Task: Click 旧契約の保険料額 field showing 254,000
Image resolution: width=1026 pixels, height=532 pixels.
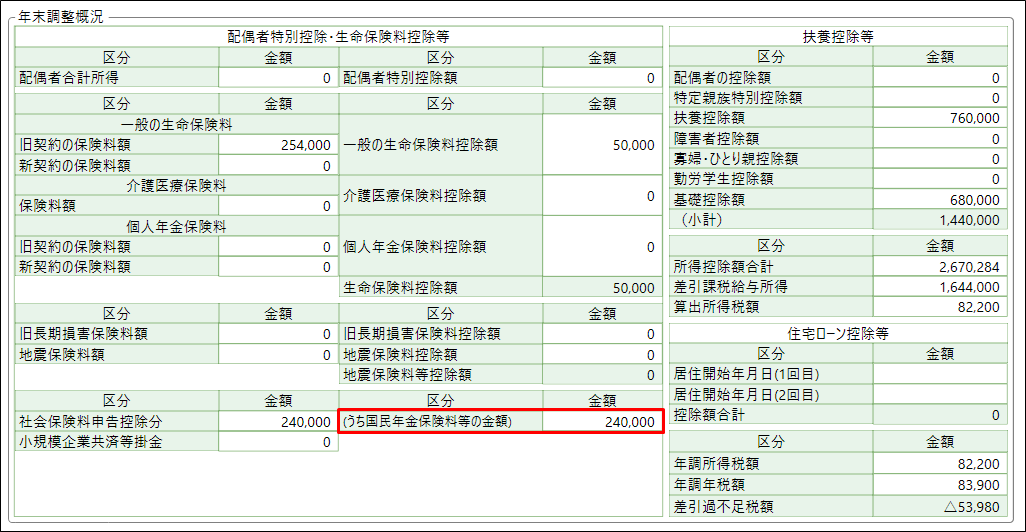Action: pyautogui.click(x=277, y=145)
